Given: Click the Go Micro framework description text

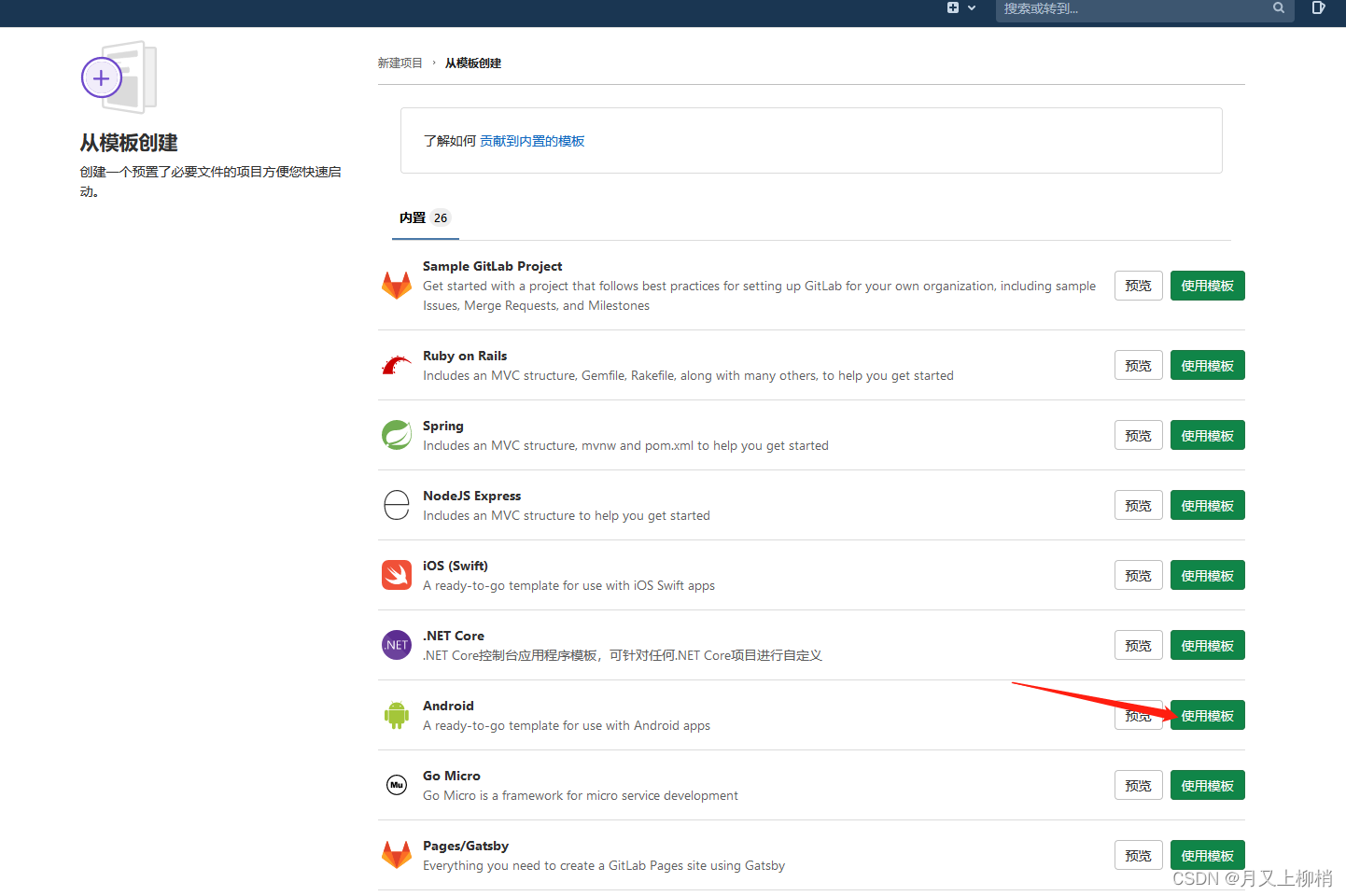Looking at the screenshot, I should click(581, 795).
